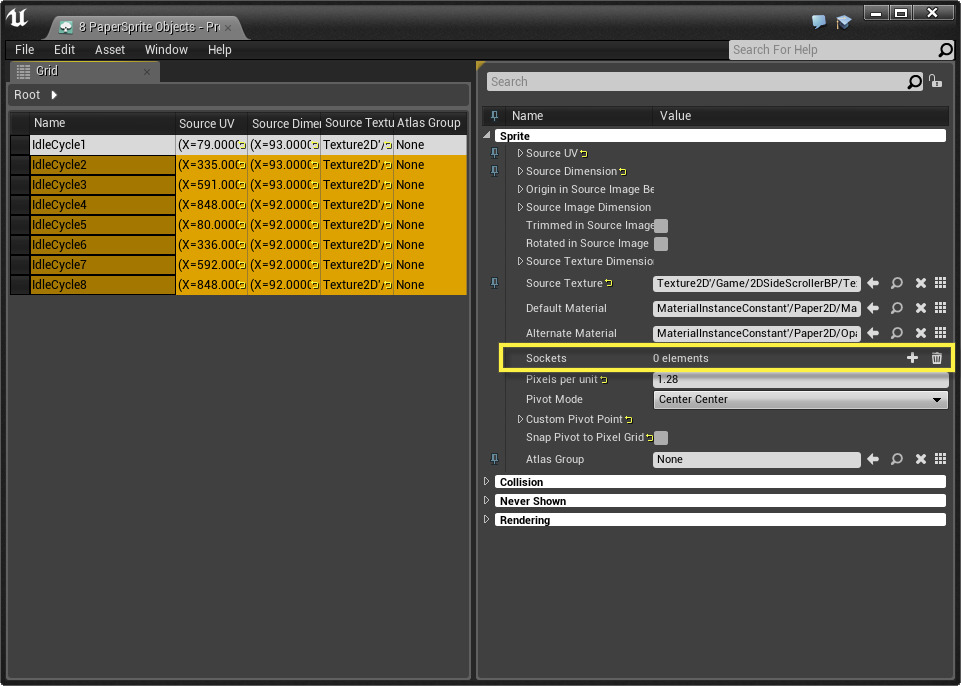Open asset picker grid for Atlas Group
The height and width of the screenshot is (686, 961).
coord(940,459)
